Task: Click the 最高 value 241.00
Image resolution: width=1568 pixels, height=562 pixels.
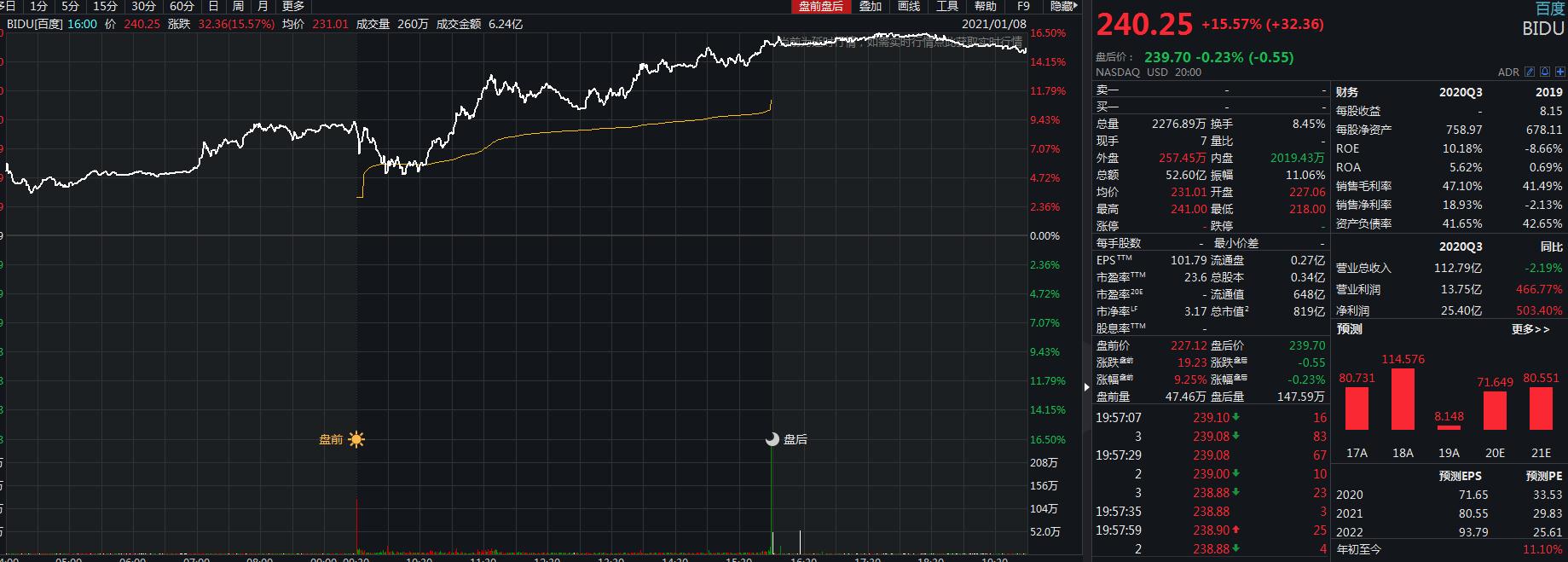Action: pos(1189,209)
